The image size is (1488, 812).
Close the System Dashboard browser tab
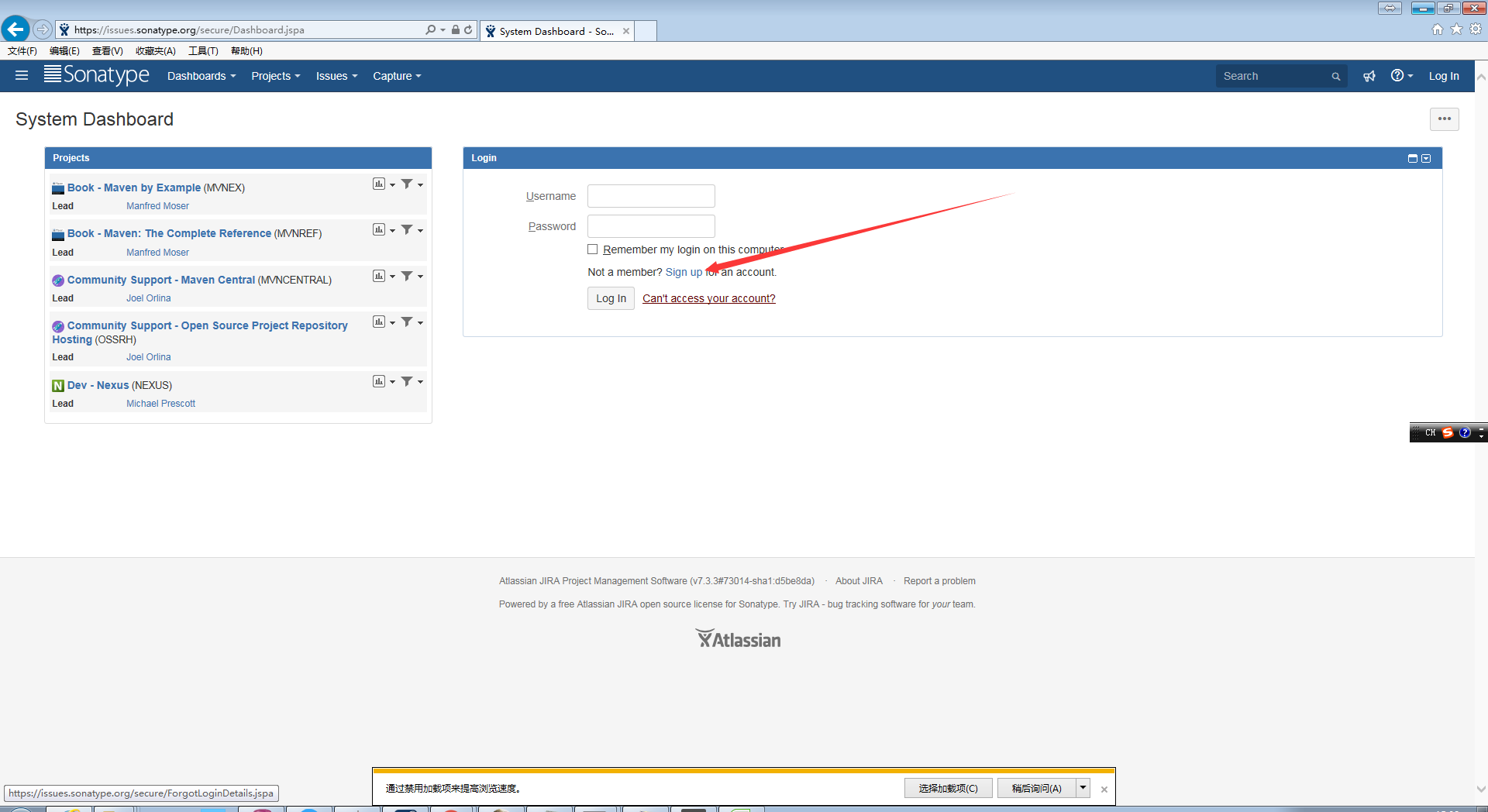pyautogui.click(x=626, y=31)
